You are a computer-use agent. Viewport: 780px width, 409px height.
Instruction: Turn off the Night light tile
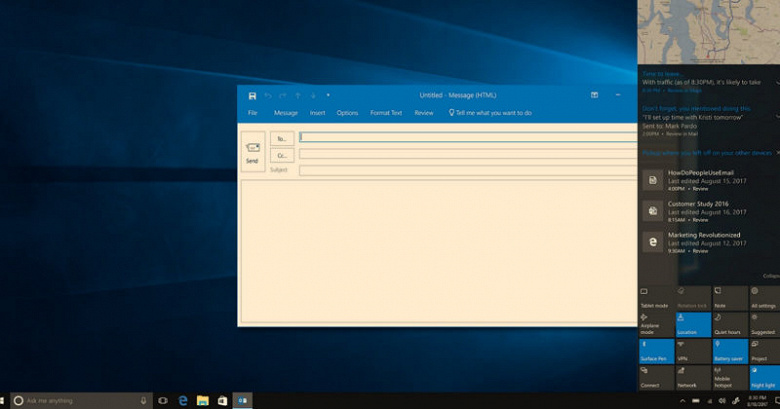click(762, 376)
